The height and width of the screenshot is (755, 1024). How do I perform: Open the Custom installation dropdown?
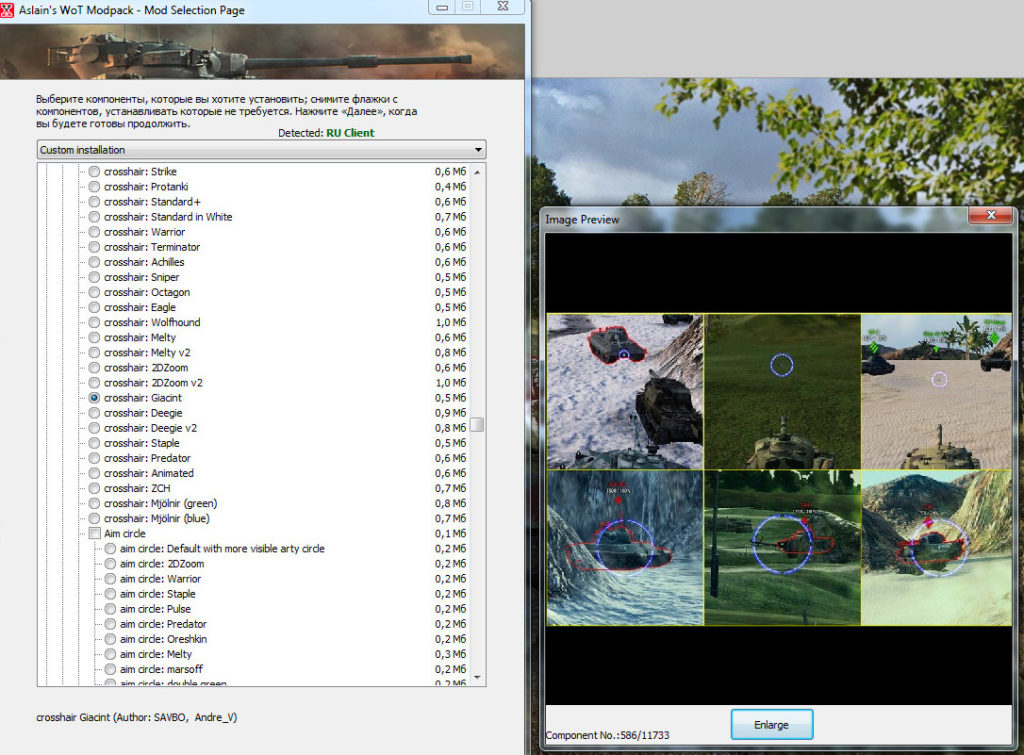point(261,150)
